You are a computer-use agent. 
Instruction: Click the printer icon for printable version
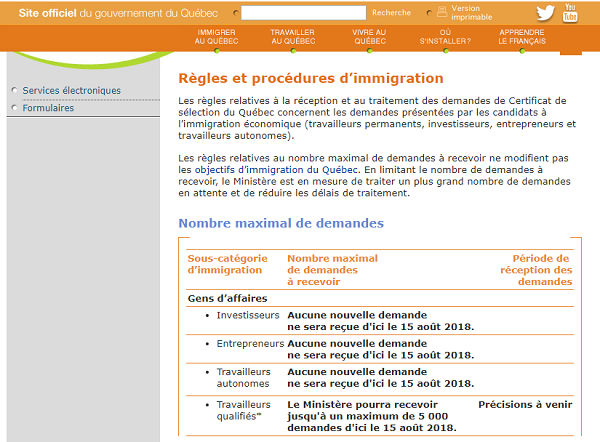click(x=442, y=12)
